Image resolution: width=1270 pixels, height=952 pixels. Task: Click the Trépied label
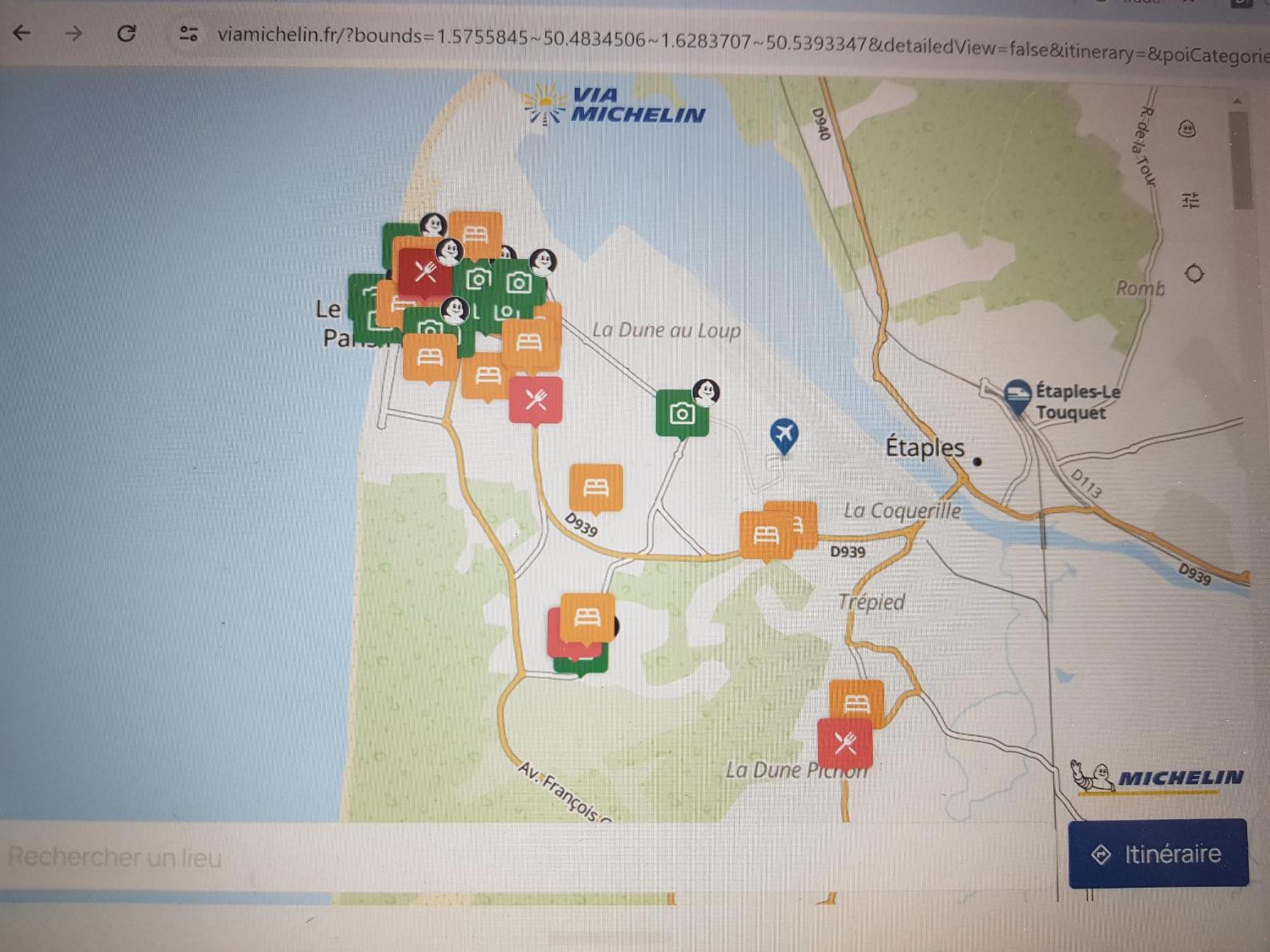click(871, 602)
